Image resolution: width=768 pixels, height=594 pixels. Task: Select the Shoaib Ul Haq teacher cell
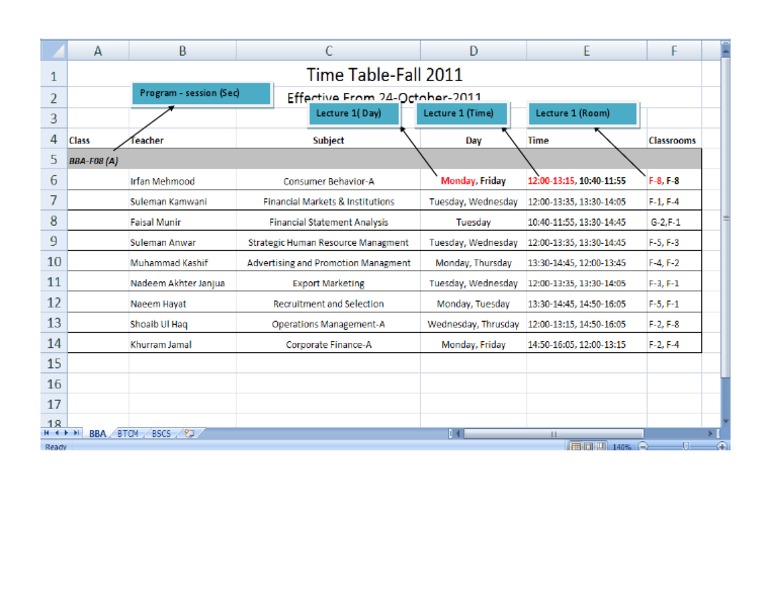click(x=183, y=324)
